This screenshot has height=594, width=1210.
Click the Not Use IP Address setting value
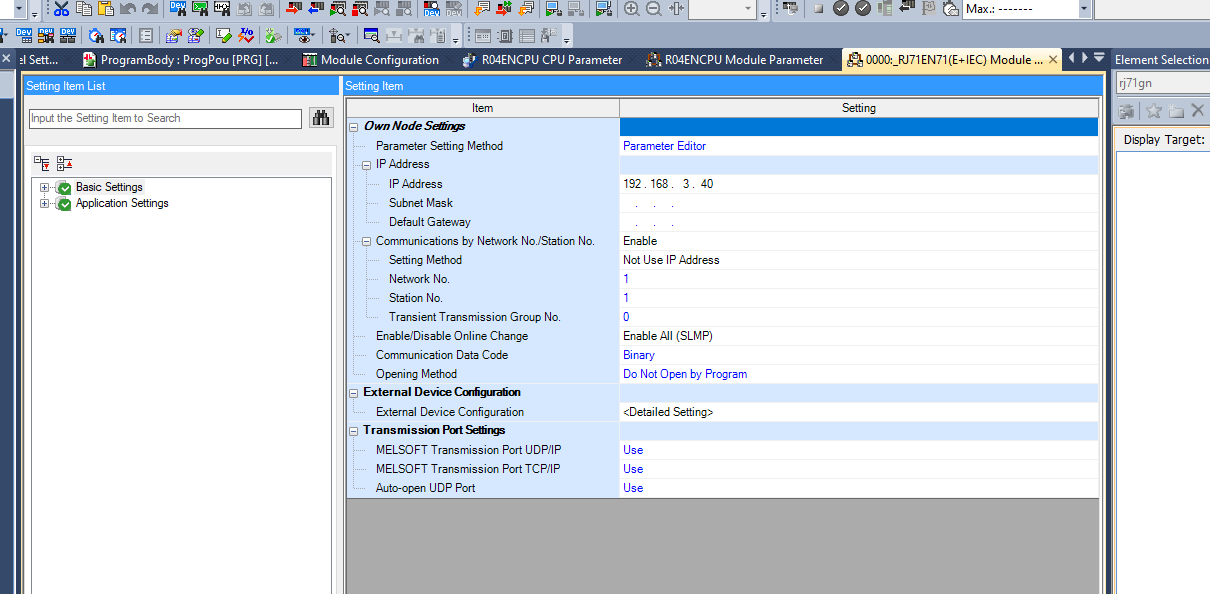click(671, 260)
